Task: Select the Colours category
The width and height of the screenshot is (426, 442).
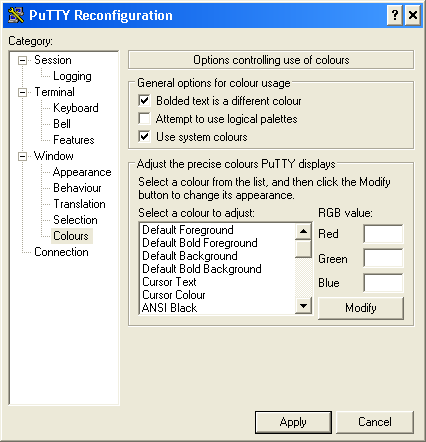Action: 71,236
